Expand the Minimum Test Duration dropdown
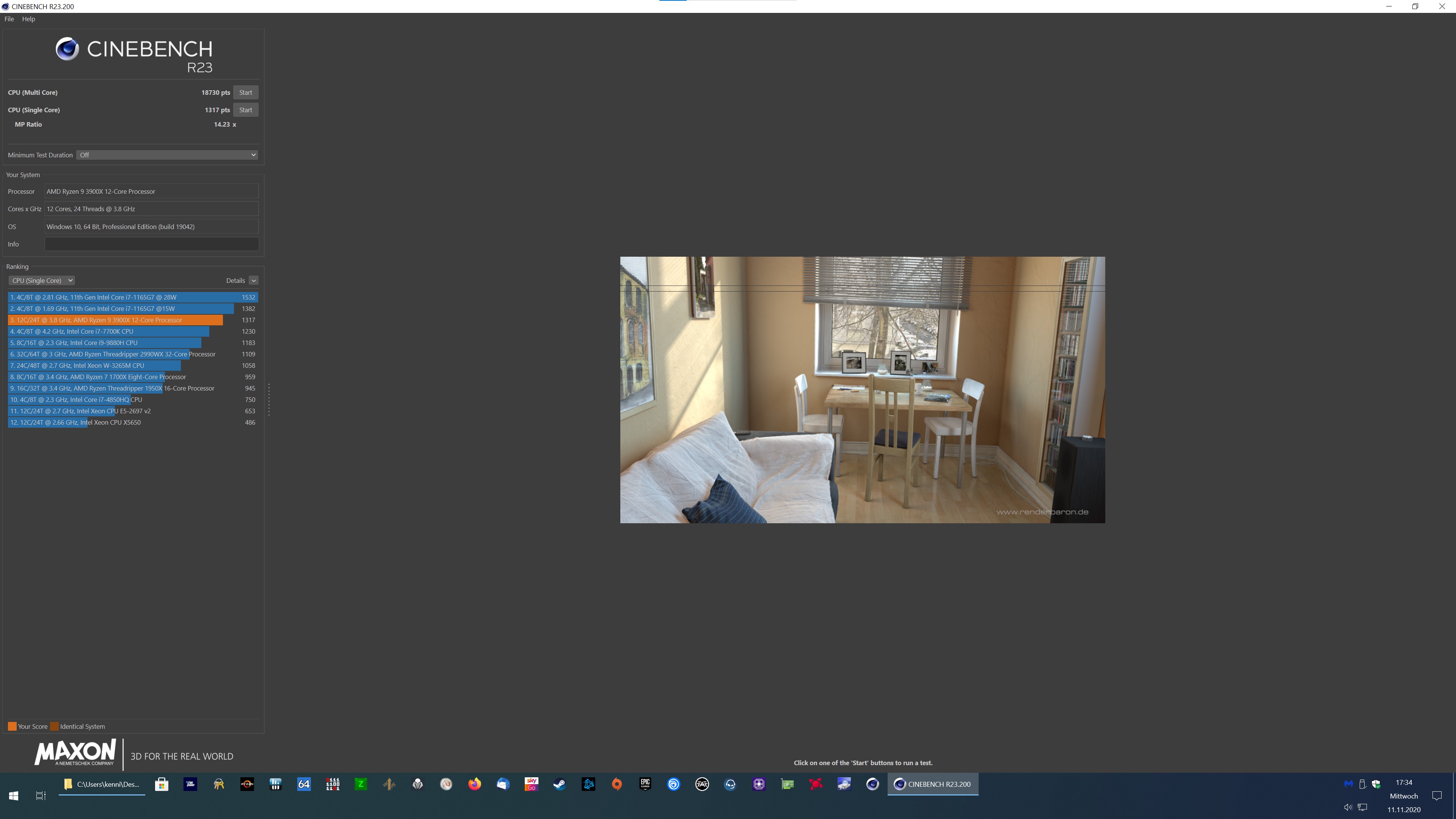This screenshot has width=1456, height=819. pyautogui.click(x=167, y=155)
